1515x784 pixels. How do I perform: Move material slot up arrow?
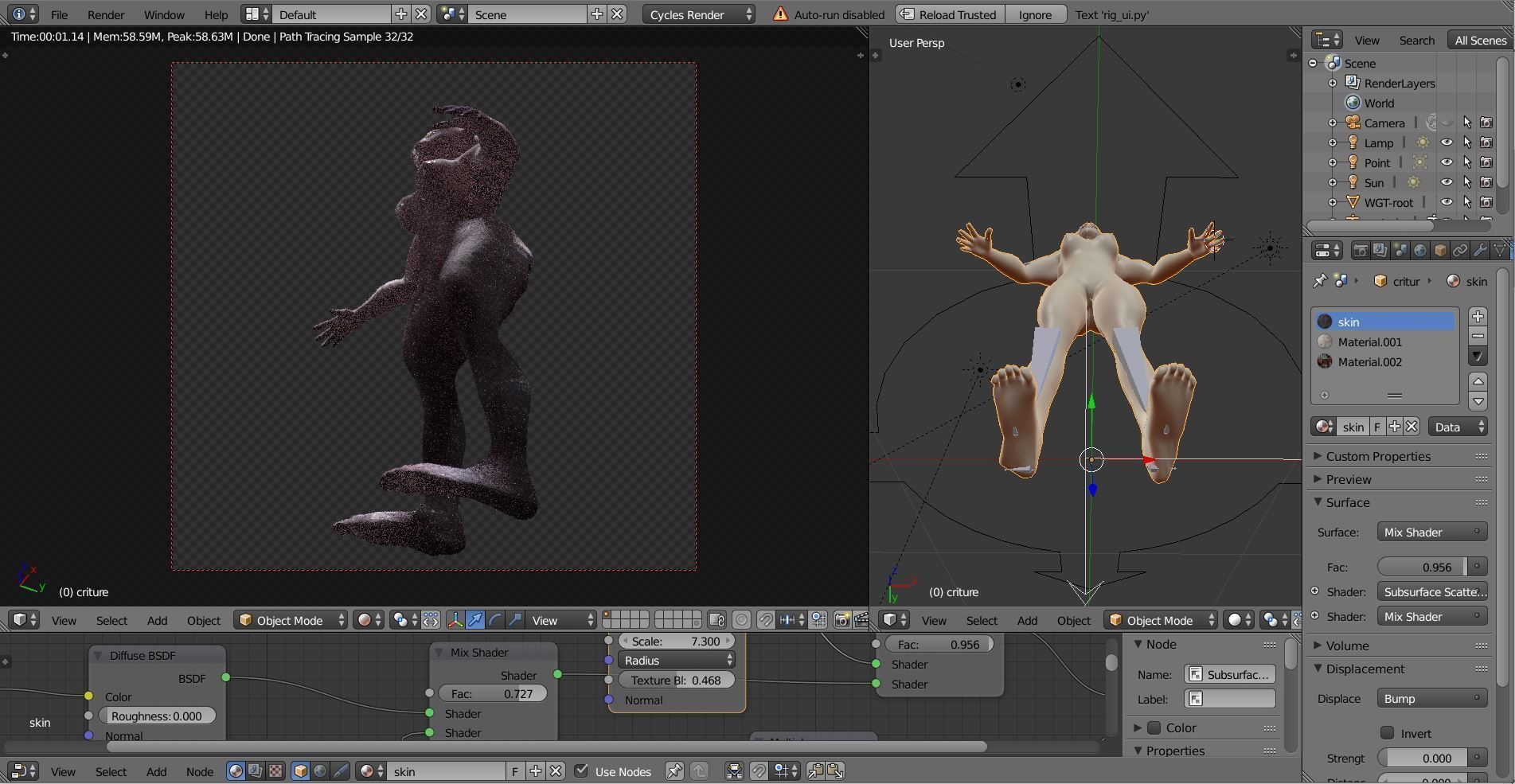click(1478, 381)
